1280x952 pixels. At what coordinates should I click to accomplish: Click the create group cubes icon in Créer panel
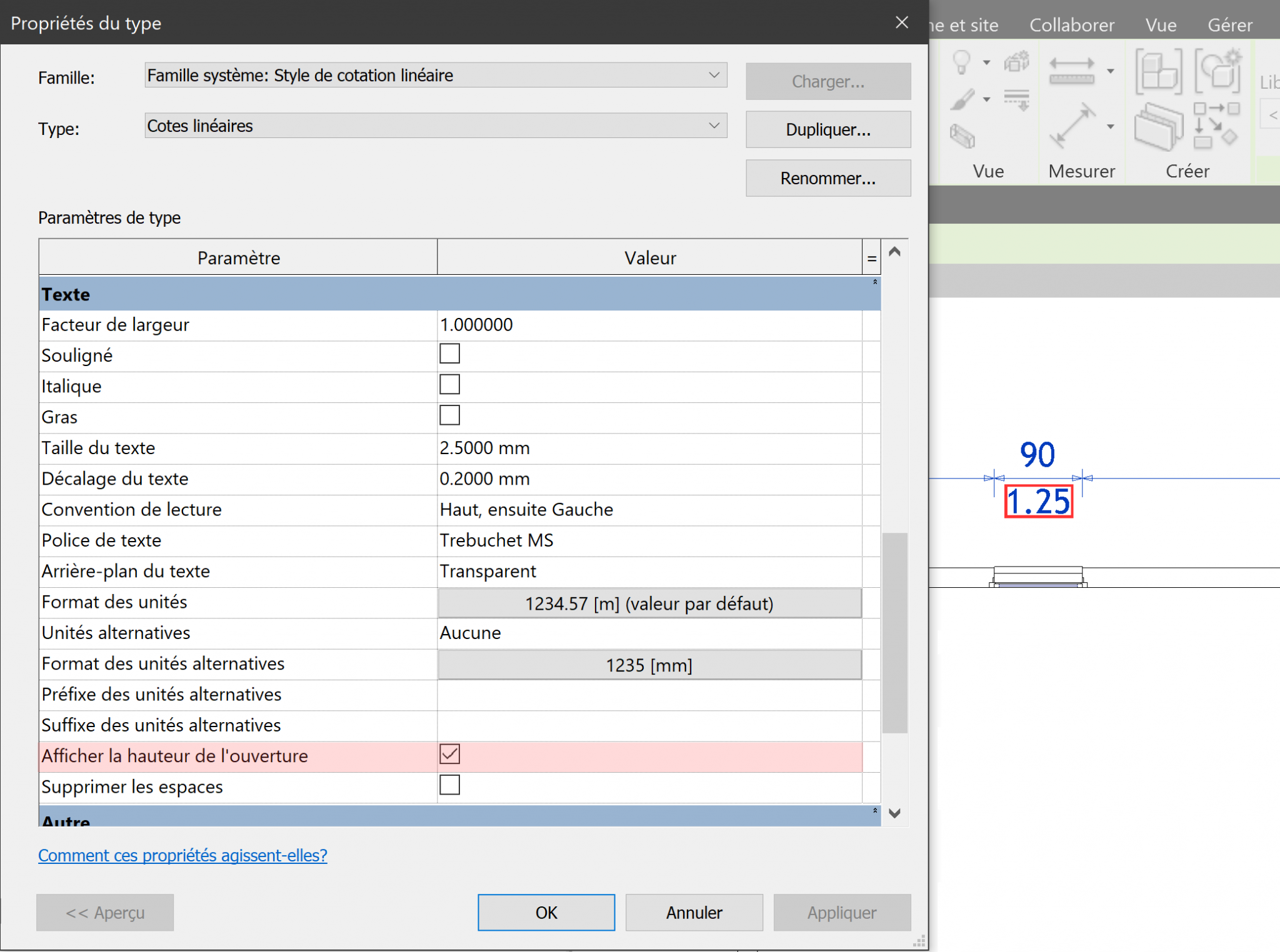[x=1158, y=71]
